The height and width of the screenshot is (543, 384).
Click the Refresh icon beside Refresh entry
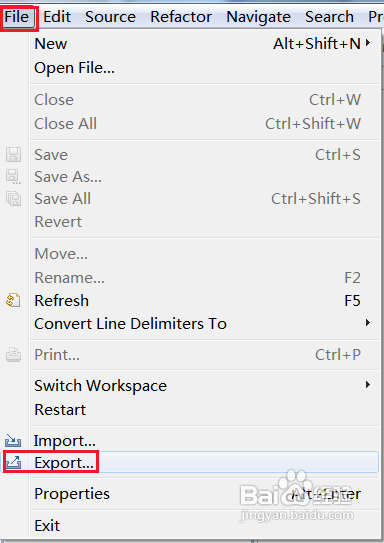(13, 300)
